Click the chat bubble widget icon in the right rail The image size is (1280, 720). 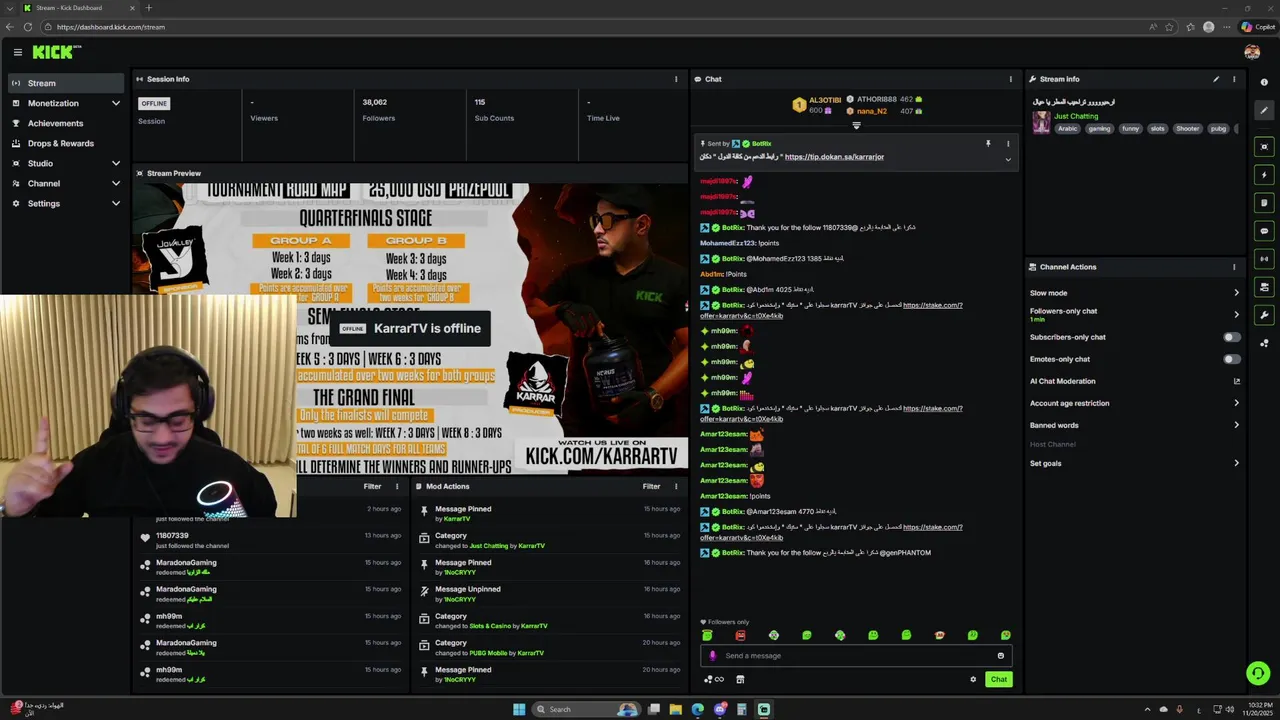pyautogui.click(x=1264, y=231)
